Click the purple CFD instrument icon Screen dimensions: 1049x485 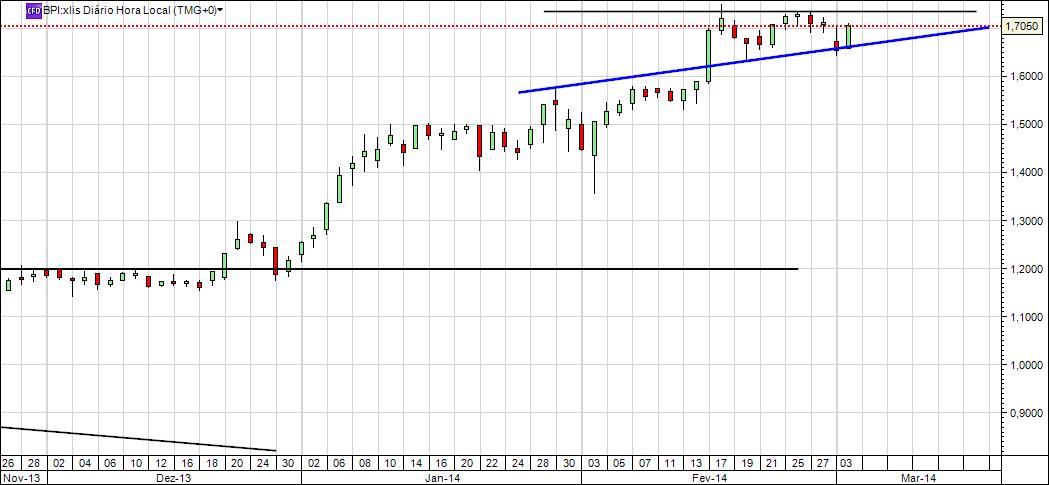[x=33, y=10]
